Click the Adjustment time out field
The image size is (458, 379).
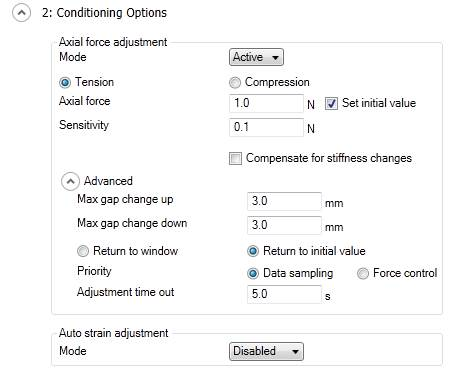284,294
